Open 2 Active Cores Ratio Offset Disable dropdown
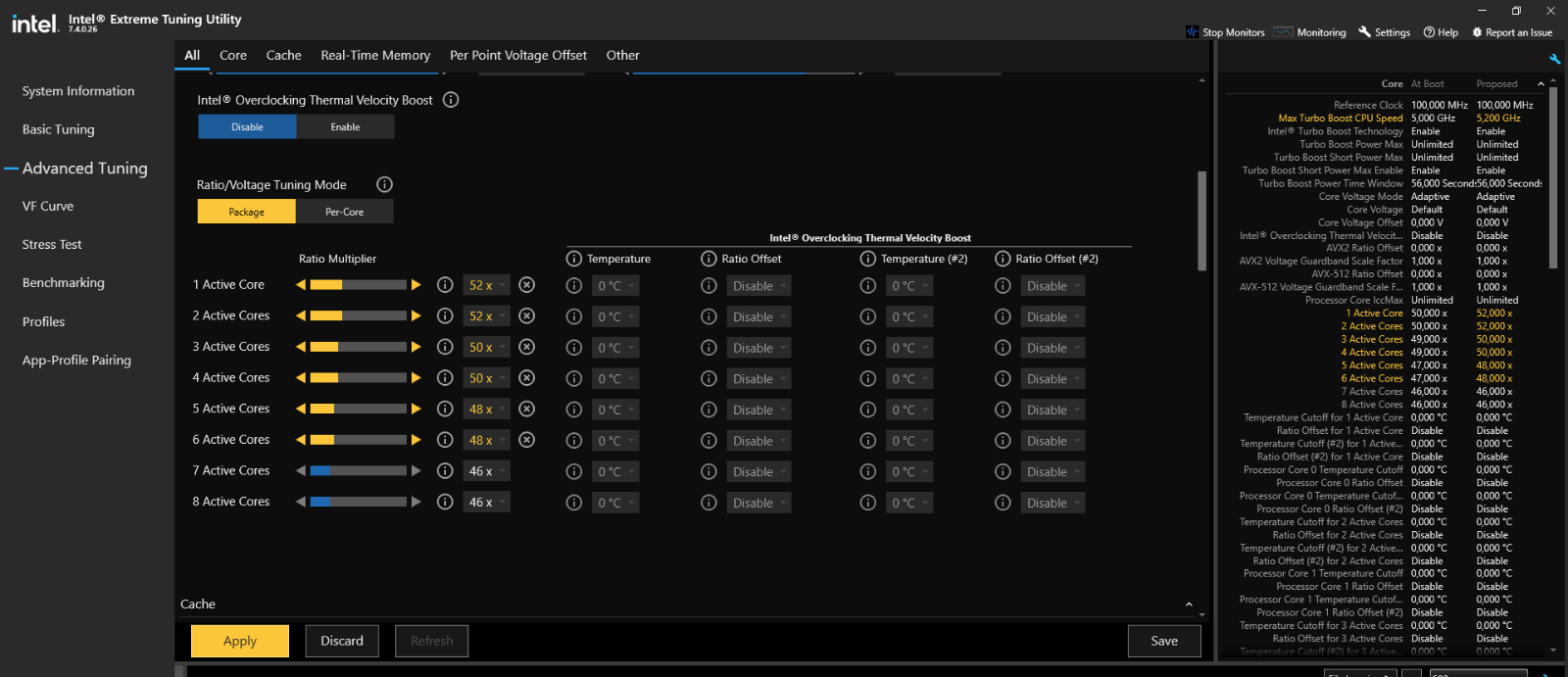Image resolution: width=1568 pixels, height=677 pixels. pos(759,317)
